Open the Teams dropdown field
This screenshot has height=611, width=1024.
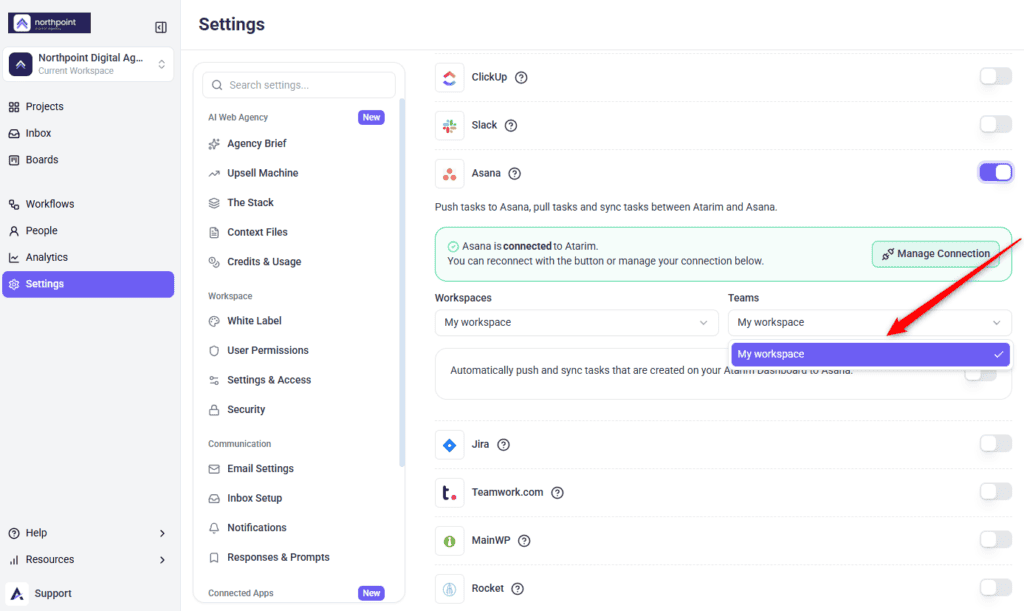click(869, 322)
